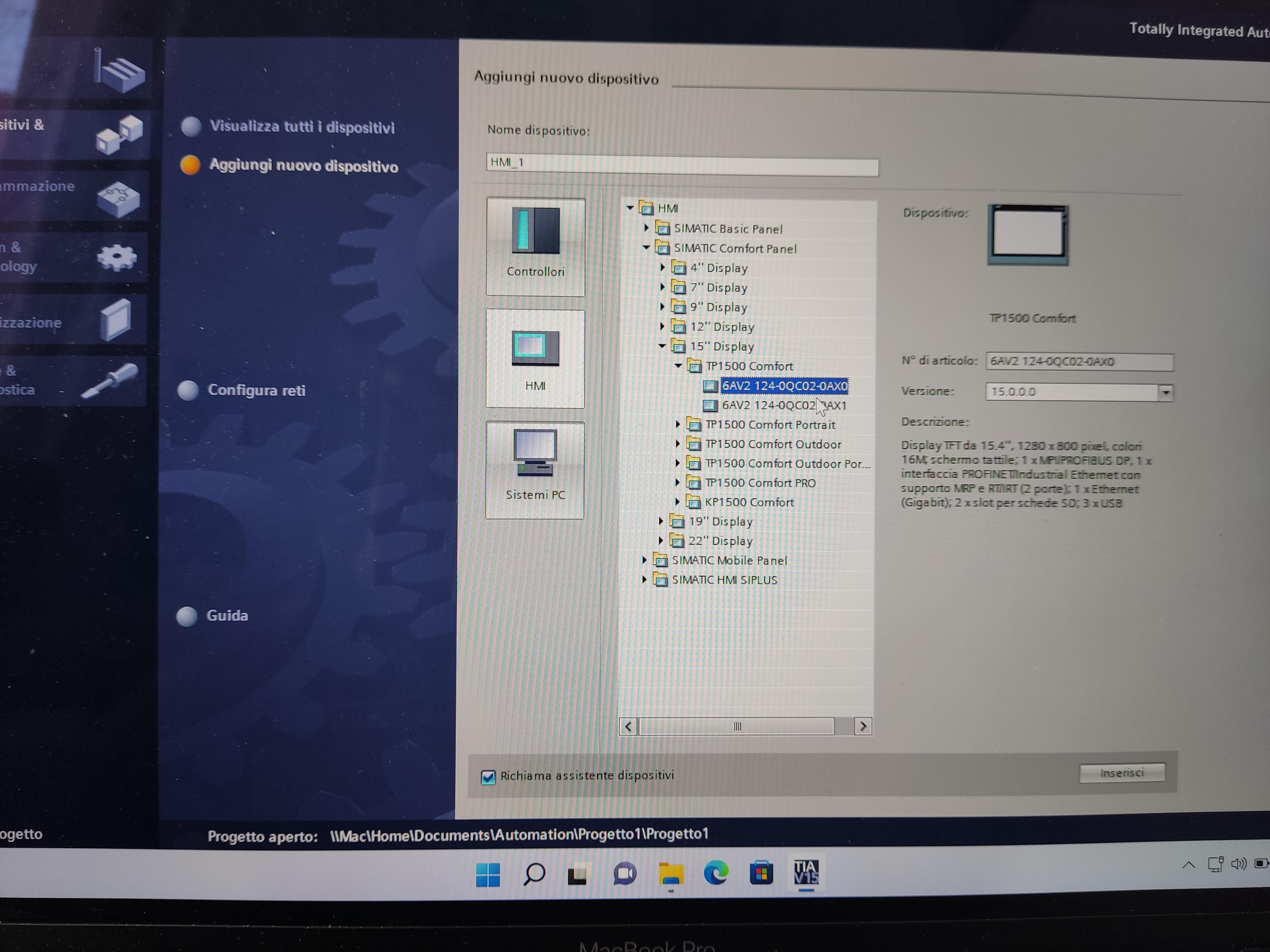The width and height of the screenshot is (1270, 952).
Task: Click the Nome dispositivo field
Action: tap(682, 164)
